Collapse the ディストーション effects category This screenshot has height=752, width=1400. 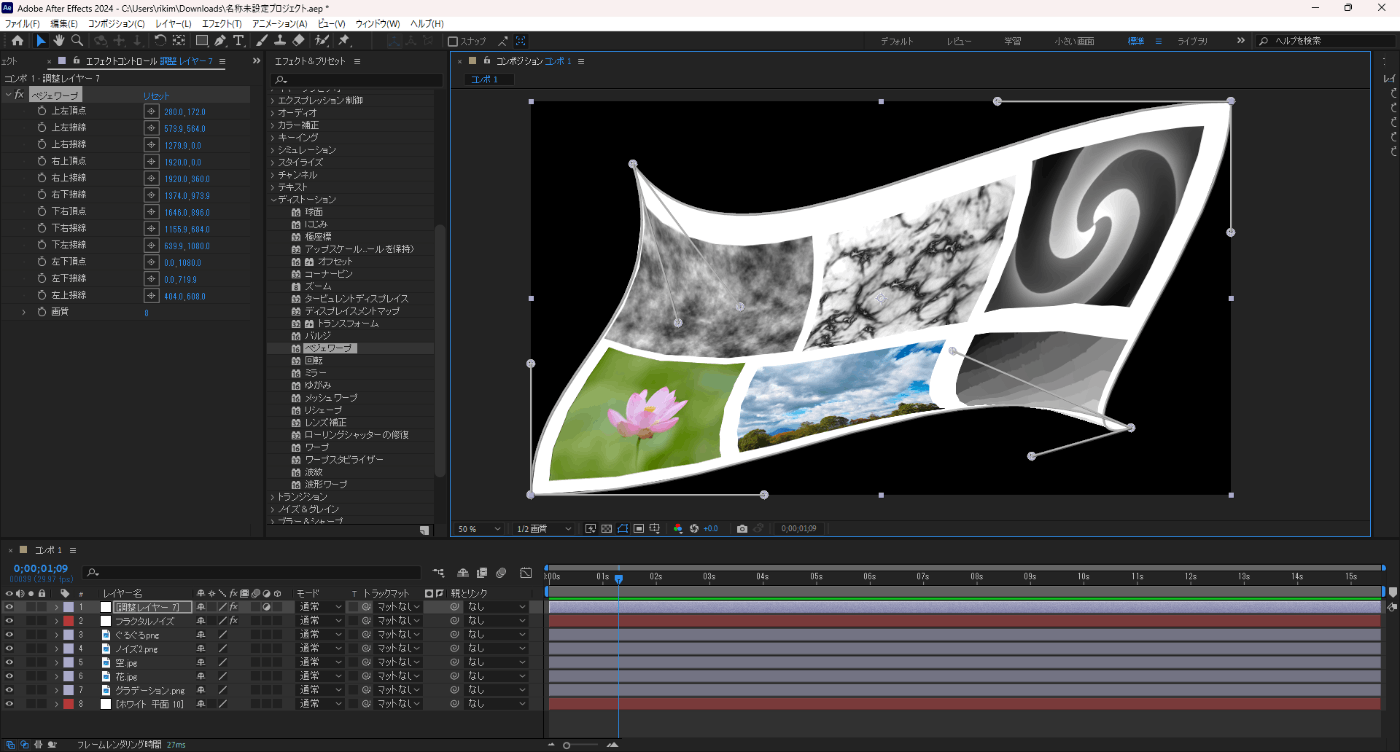272,199
